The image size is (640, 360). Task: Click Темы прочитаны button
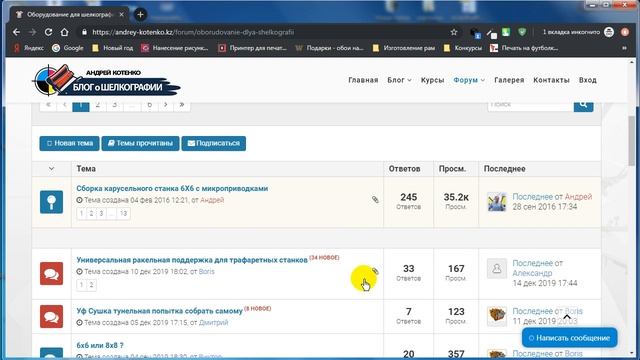(x=140, y=143)
